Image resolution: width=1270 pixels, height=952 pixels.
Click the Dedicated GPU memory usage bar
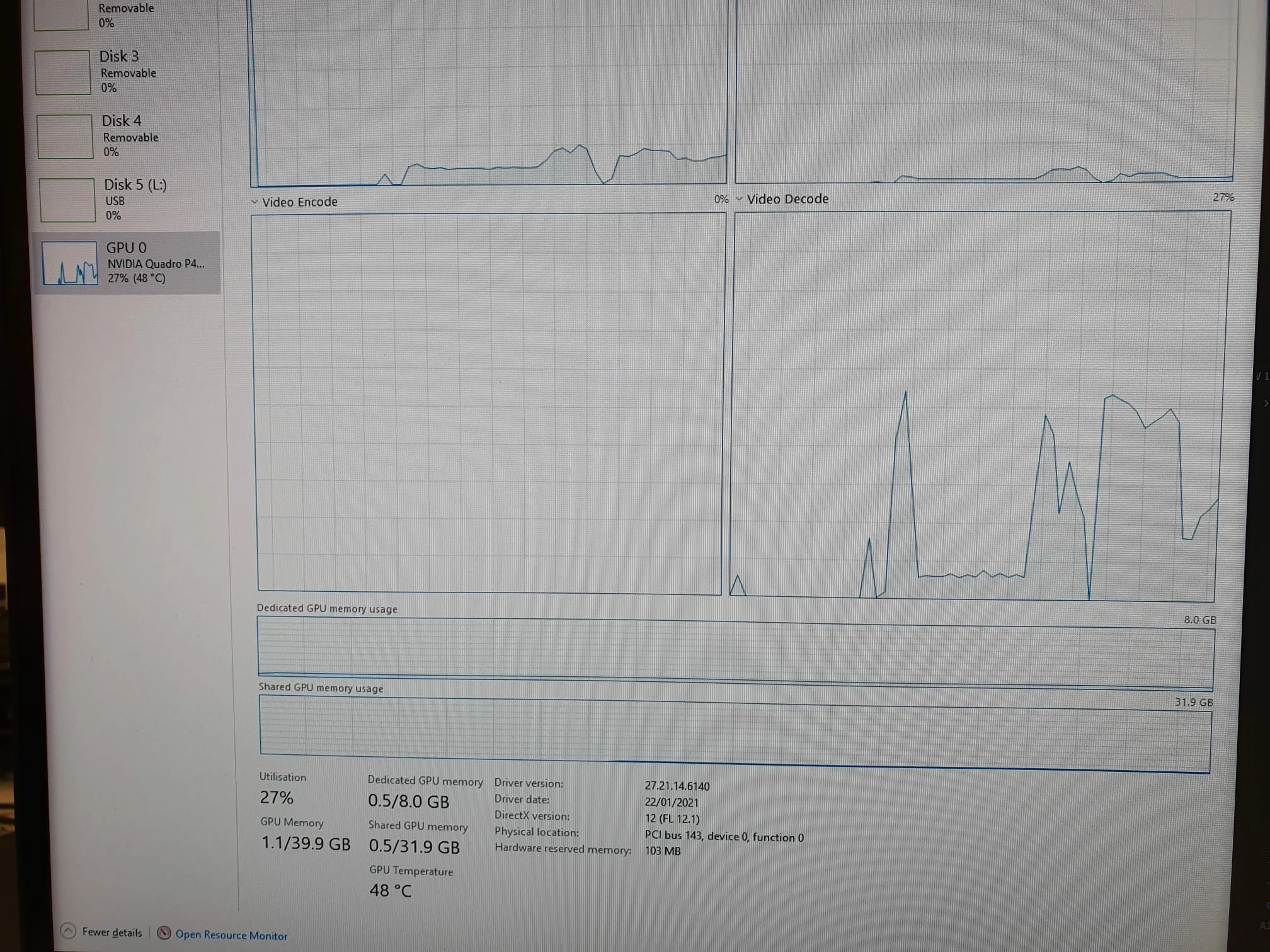735,654
